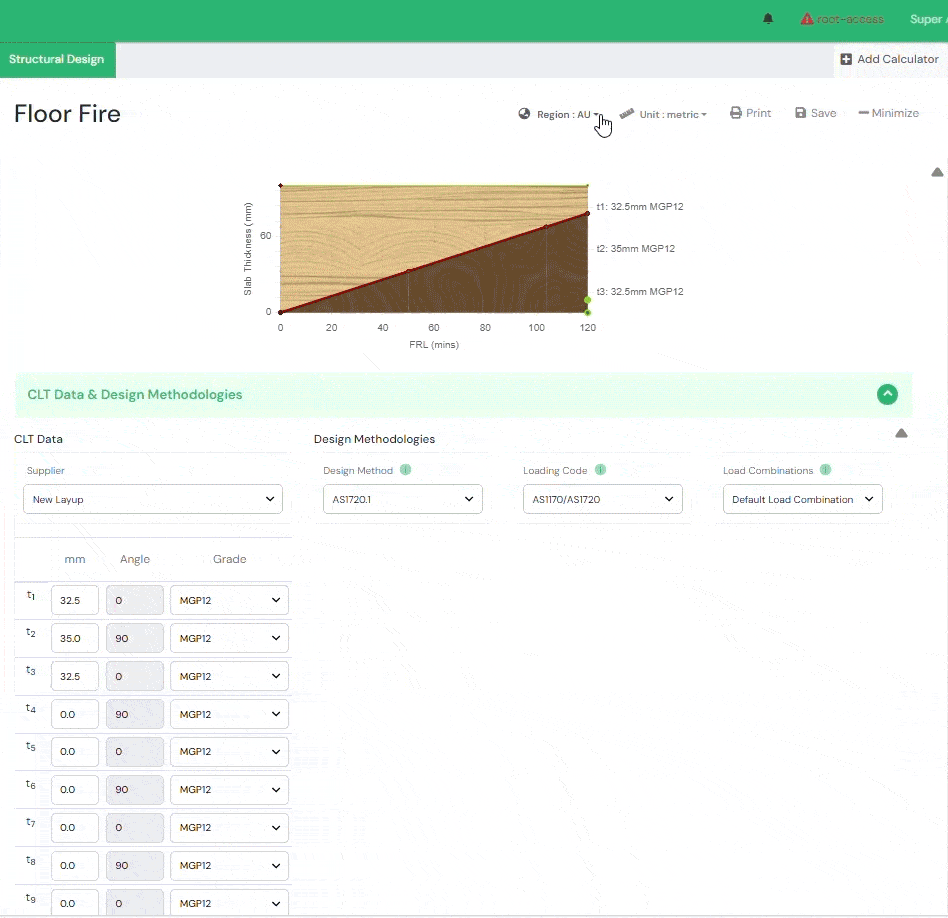This screenshot has width=948, height=918.
Task: Open the t2 grade MGP12 dropdown
Action: (x=229, y=638)
